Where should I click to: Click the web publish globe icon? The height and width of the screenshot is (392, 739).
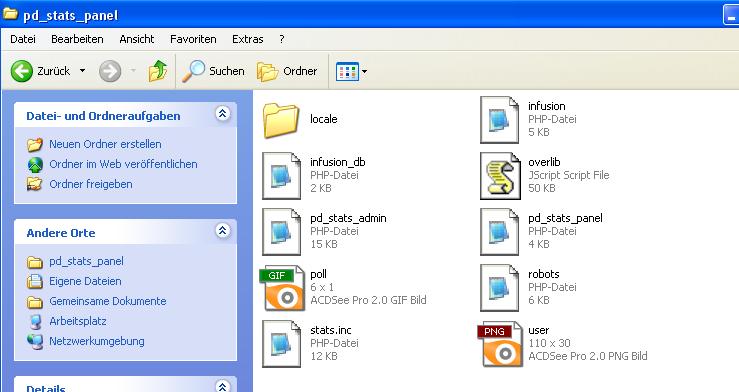point(35,164)
